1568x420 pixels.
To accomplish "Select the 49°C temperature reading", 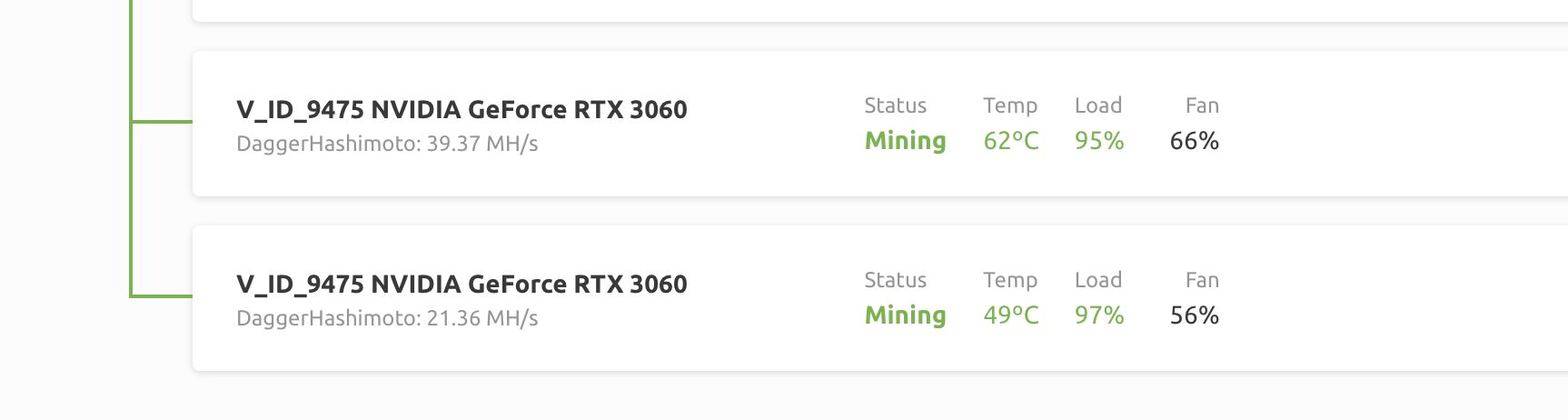I will pyautogui.click(x=1011, y=315).
